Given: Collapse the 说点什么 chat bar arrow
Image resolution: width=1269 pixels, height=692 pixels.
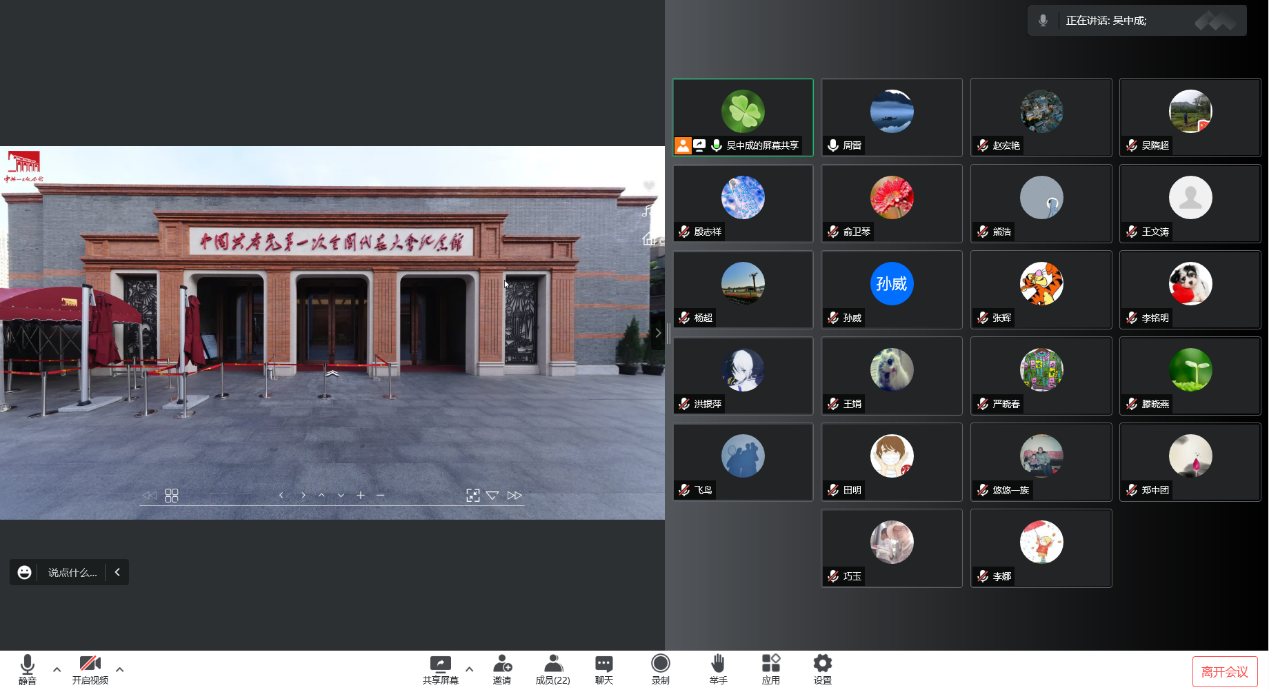Looking at the screenshot, I should point(117,572).
